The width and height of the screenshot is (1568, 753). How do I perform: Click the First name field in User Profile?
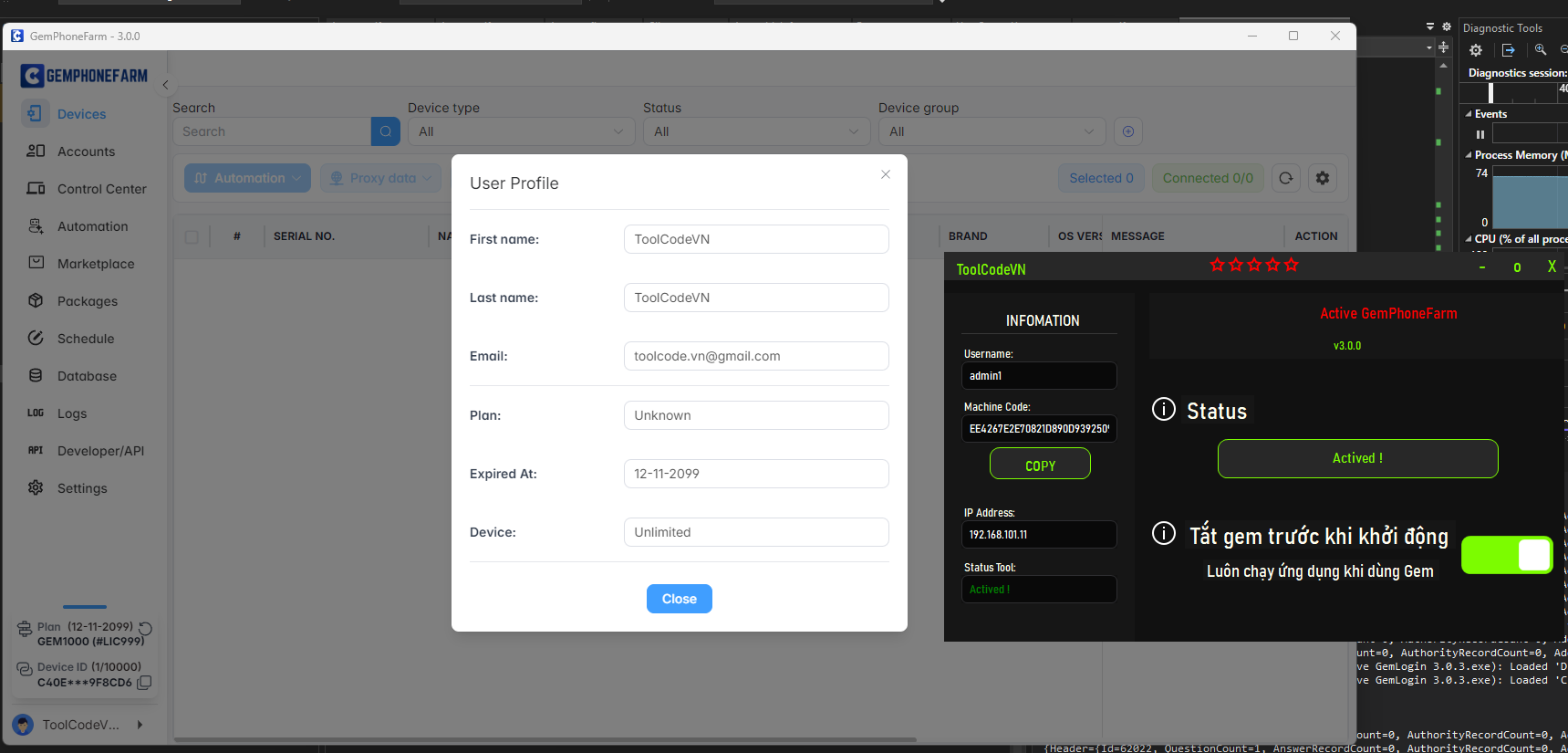tap(756, 239)
